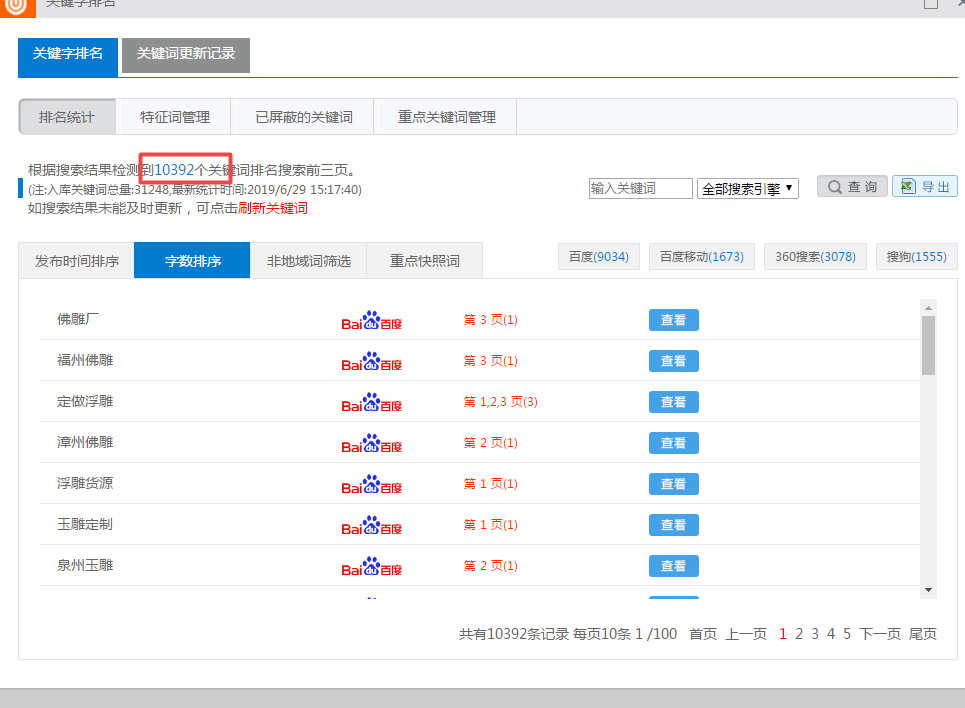Screen dimensions: 965x708
Task: Click the Baidu logo in 玉雕定制 row
Action: coord(372,525)
